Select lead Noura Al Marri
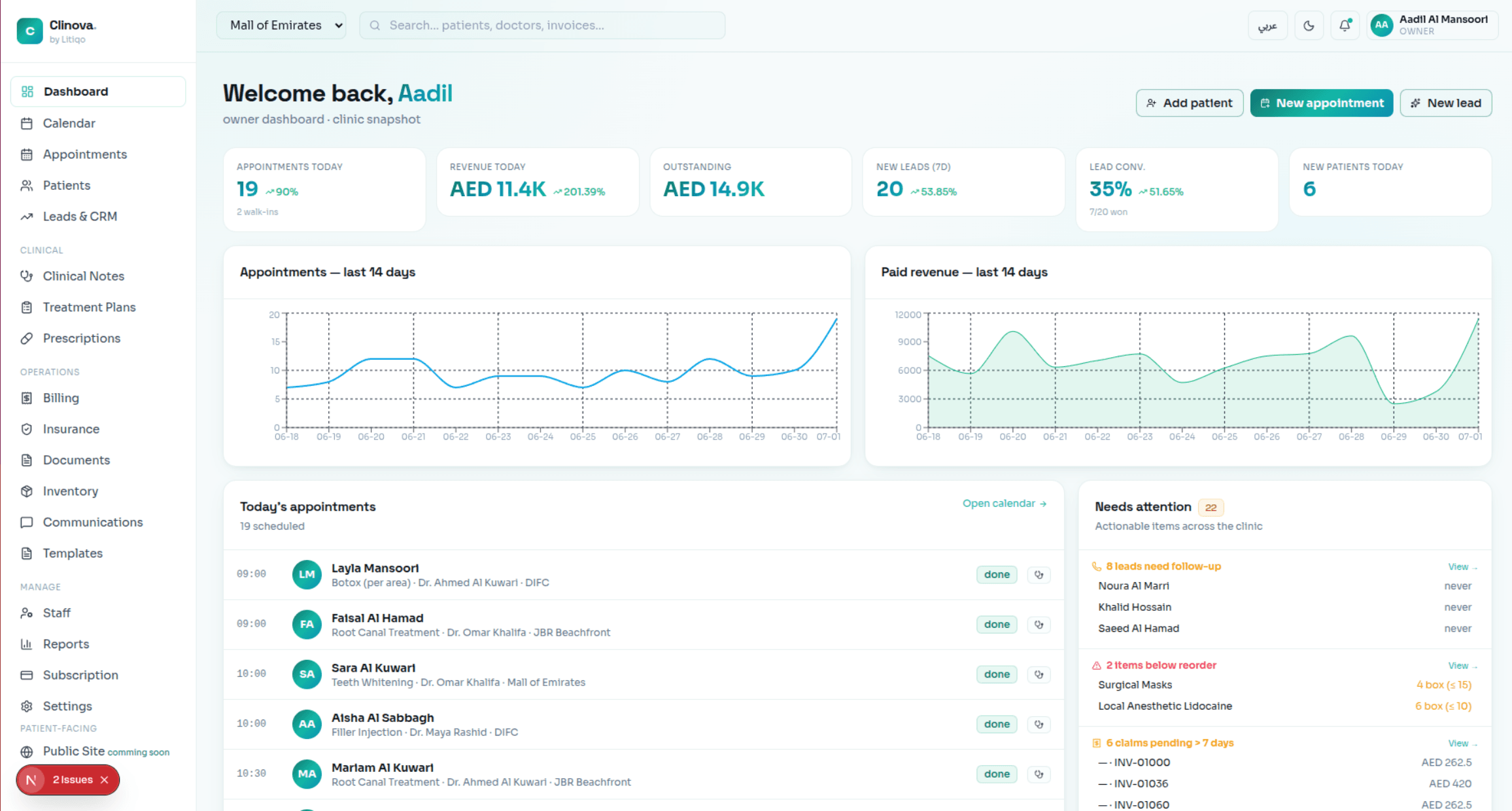Screen dimensions: 1512x811 (x=1284, y=586)
